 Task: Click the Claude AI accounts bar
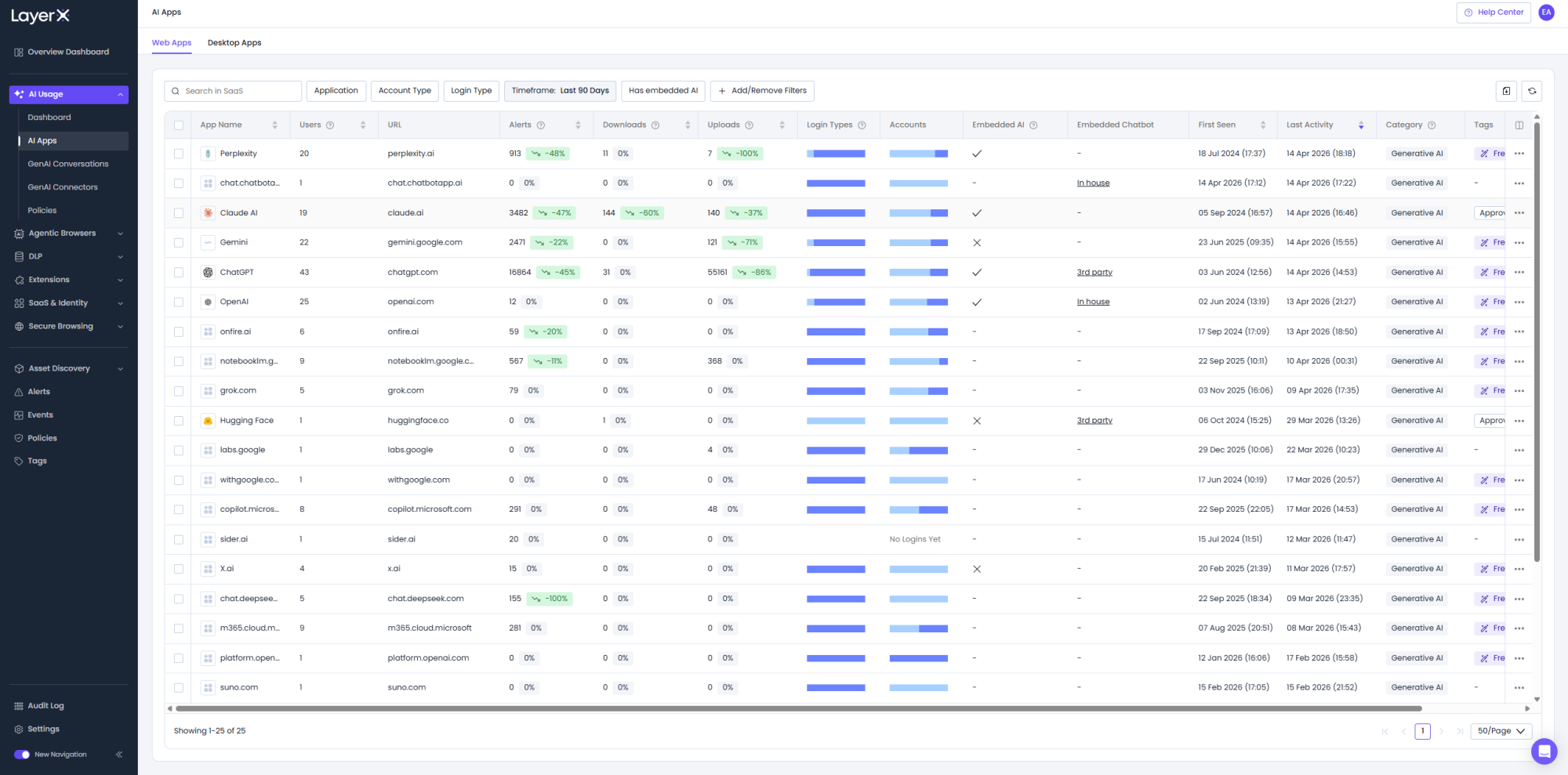[x=919, y=213]
